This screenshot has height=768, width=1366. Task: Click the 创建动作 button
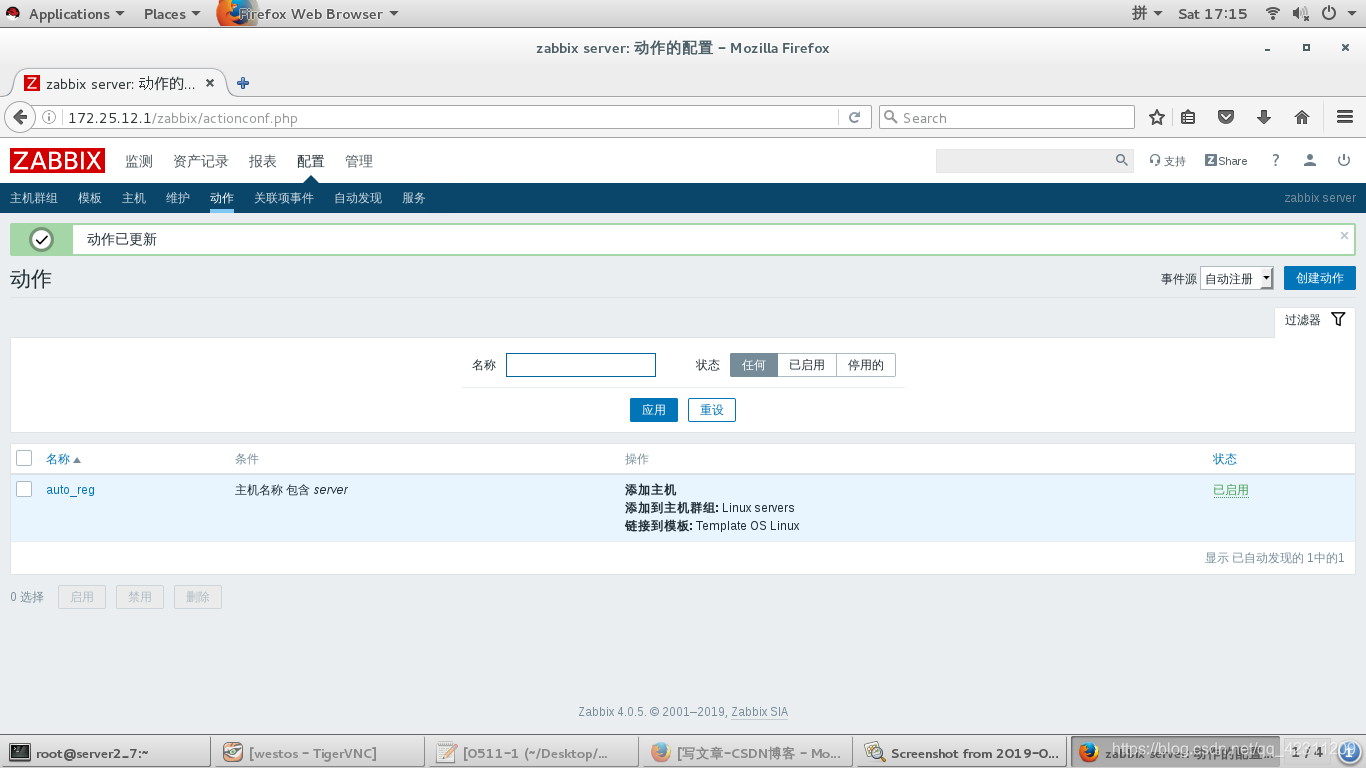coord(1320,278)
